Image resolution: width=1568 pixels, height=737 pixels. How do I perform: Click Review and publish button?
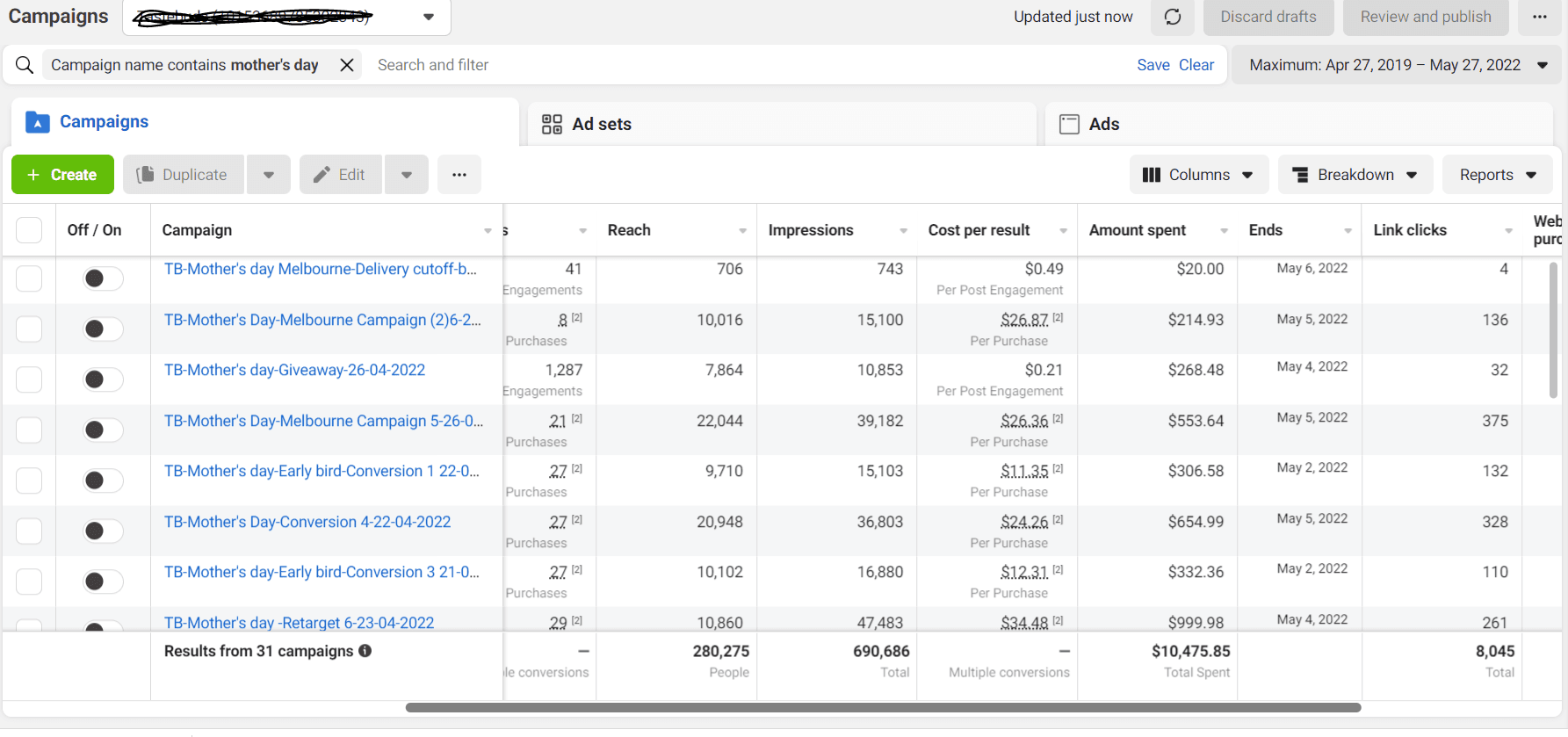(1426, 17)
